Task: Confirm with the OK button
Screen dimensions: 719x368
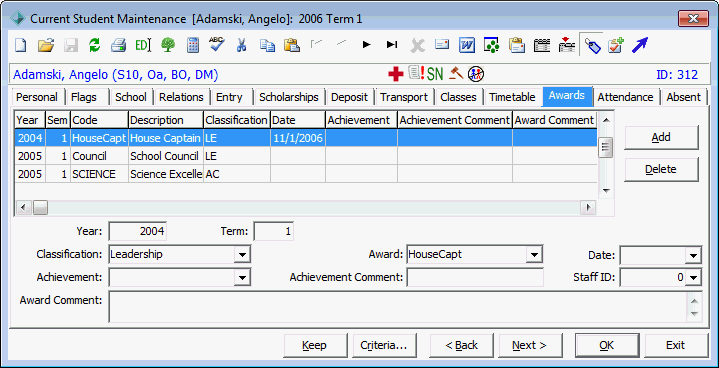Action: click(x=607, y=346)
